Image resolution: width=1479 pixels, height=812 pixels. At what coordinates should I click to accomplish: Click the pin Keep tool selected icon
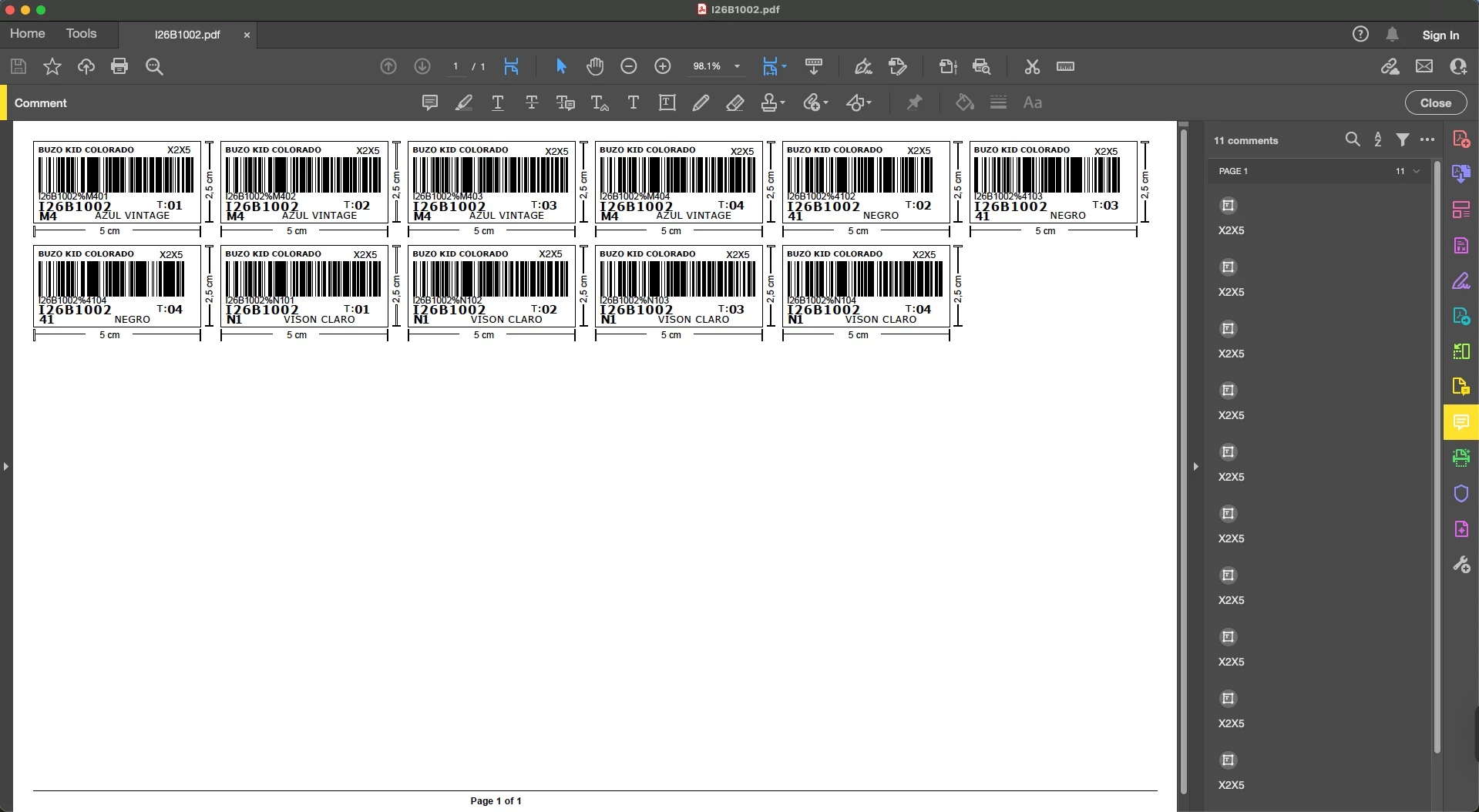point(914,102)
